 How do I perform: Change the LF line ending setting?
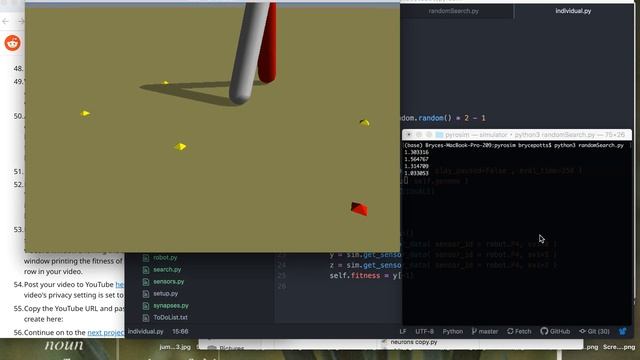click(403, 331)
